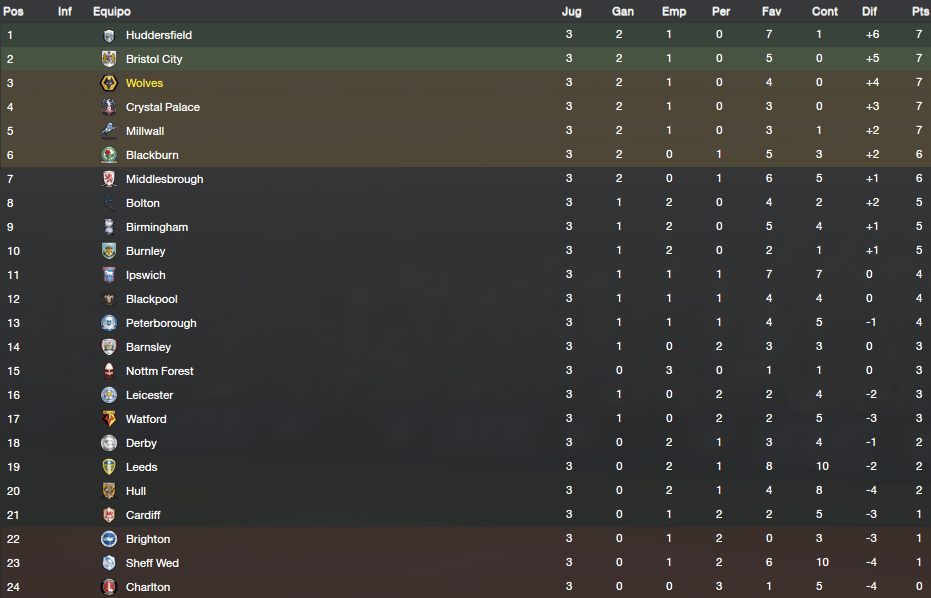Viewport: 931px width, 598px height.
Task: Click the Wolves club badge icon
Action: click(x=109, y=83)
